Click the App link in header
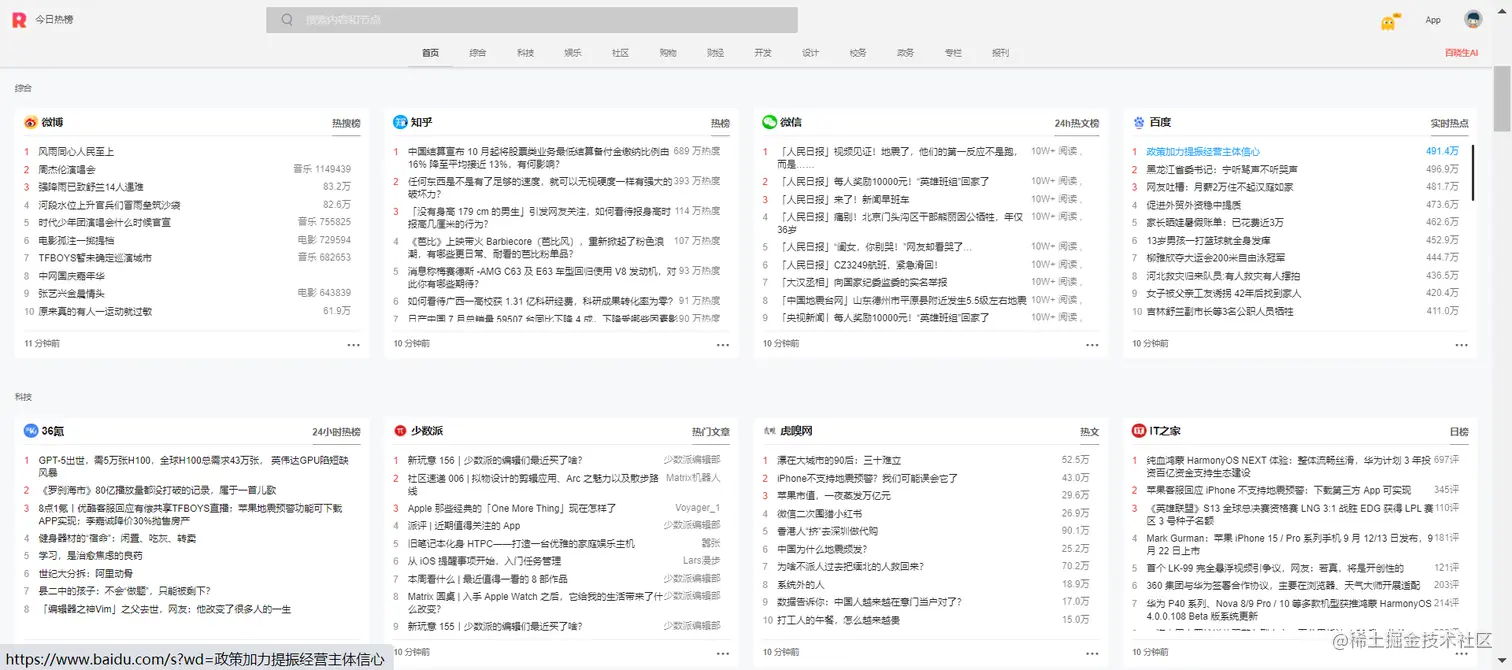The image size is (1512, 670). (x=1433, y=20)
